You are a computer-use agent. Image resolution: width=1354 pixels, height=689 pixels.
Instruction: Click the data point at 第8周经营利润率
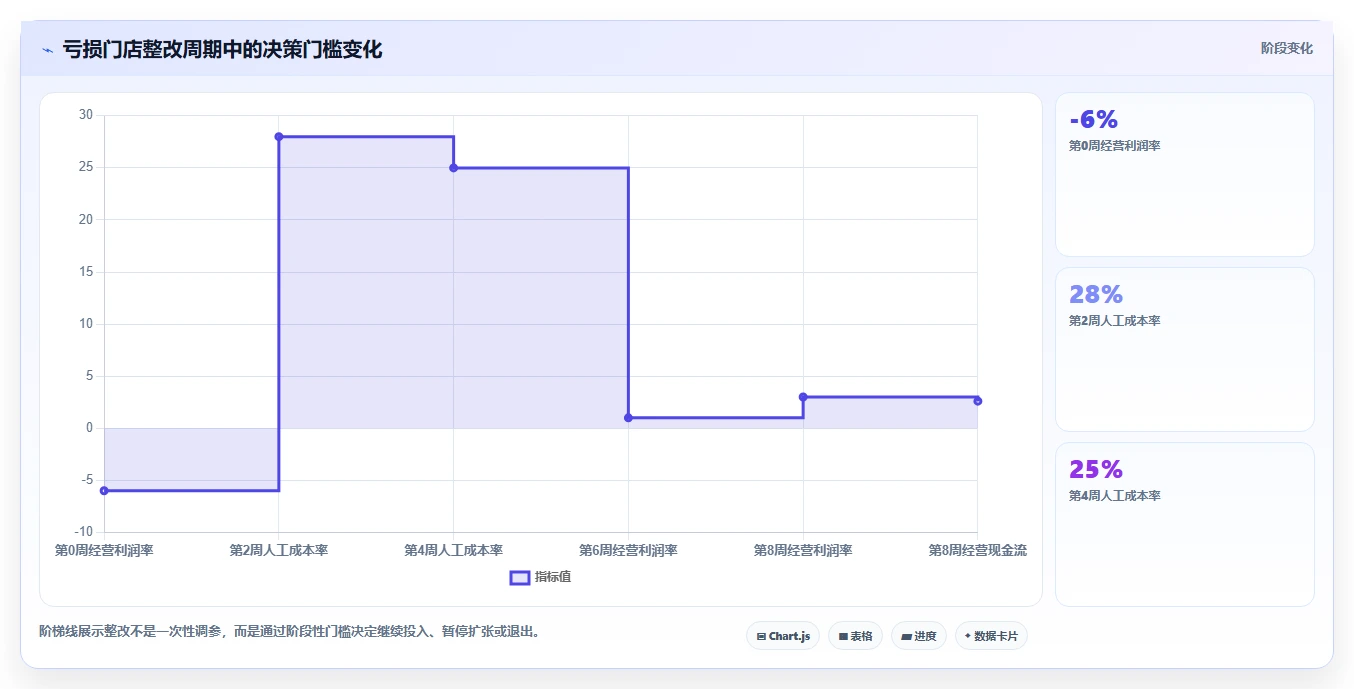click(x=803, y=397)
